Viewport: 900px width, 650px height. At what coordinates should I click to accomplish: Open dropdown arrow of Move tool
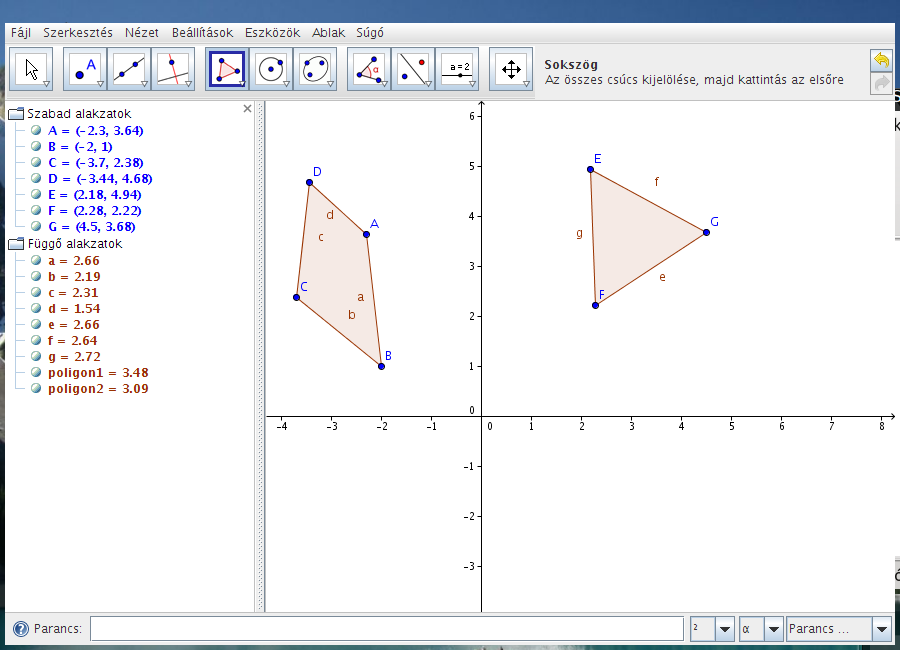coord(46,84)
